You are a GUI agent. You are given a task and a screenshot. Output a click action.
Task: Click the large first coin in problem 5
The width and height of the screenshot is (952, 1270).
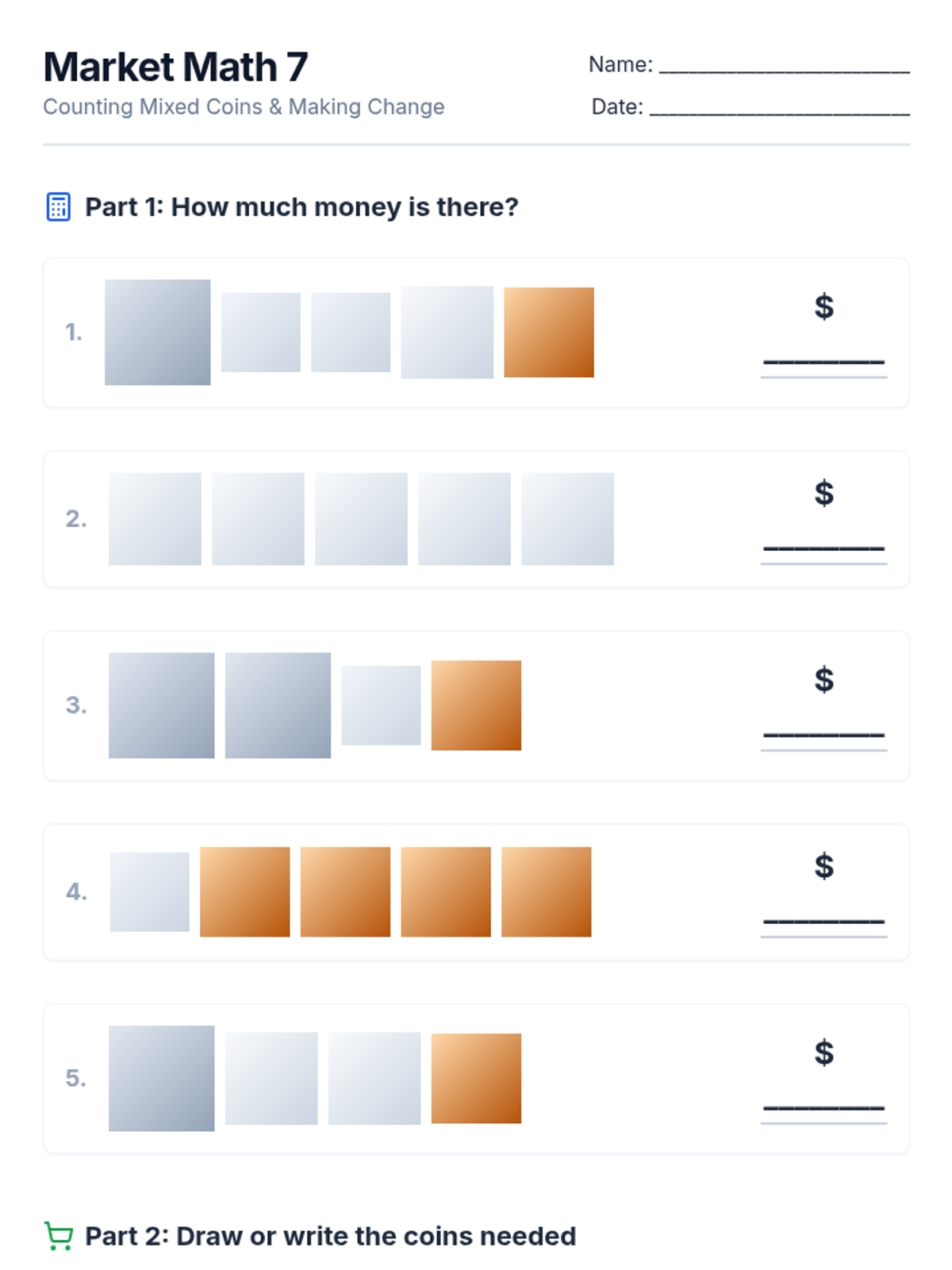[x=162, y=1079]
